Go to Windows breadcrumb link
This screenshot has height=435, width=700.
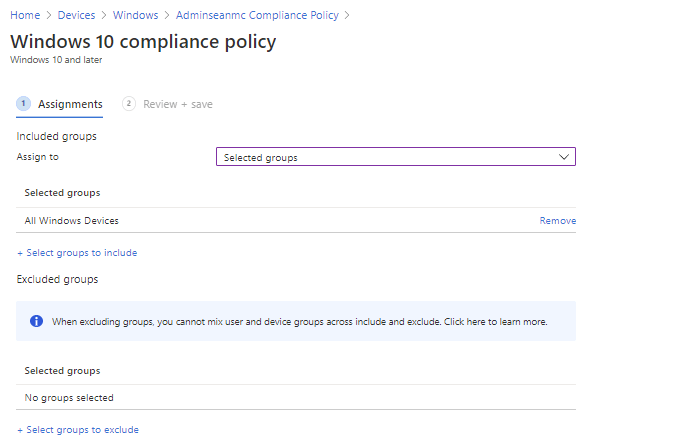coord(135,16)
